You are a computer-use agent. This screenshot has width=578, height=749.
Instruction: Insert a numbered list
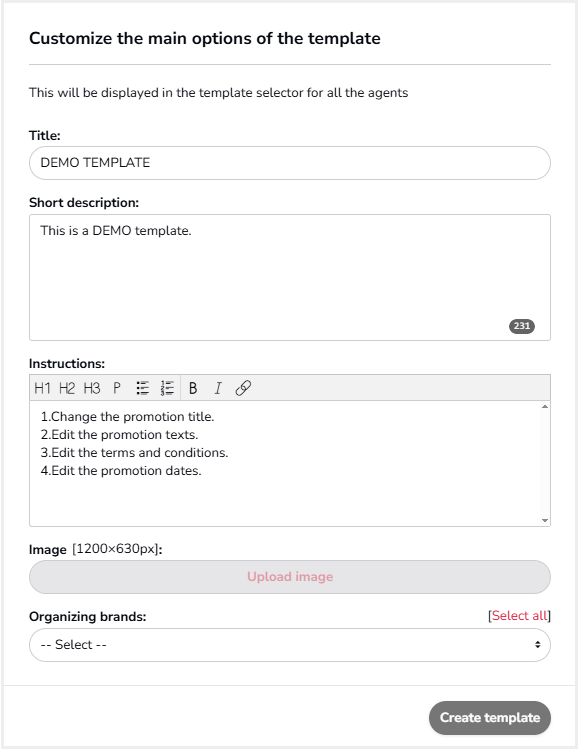pyautogui.click(x=167, y=388)
